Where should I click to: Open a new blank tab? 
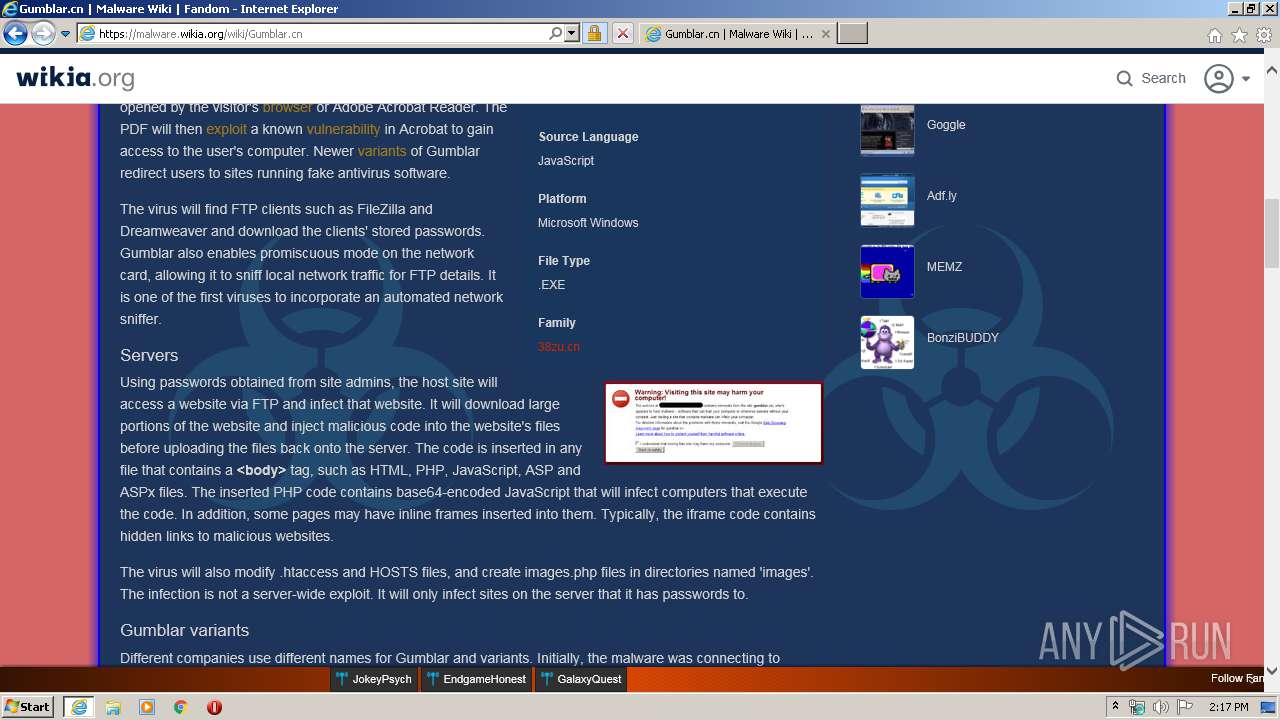coord(852,34)
